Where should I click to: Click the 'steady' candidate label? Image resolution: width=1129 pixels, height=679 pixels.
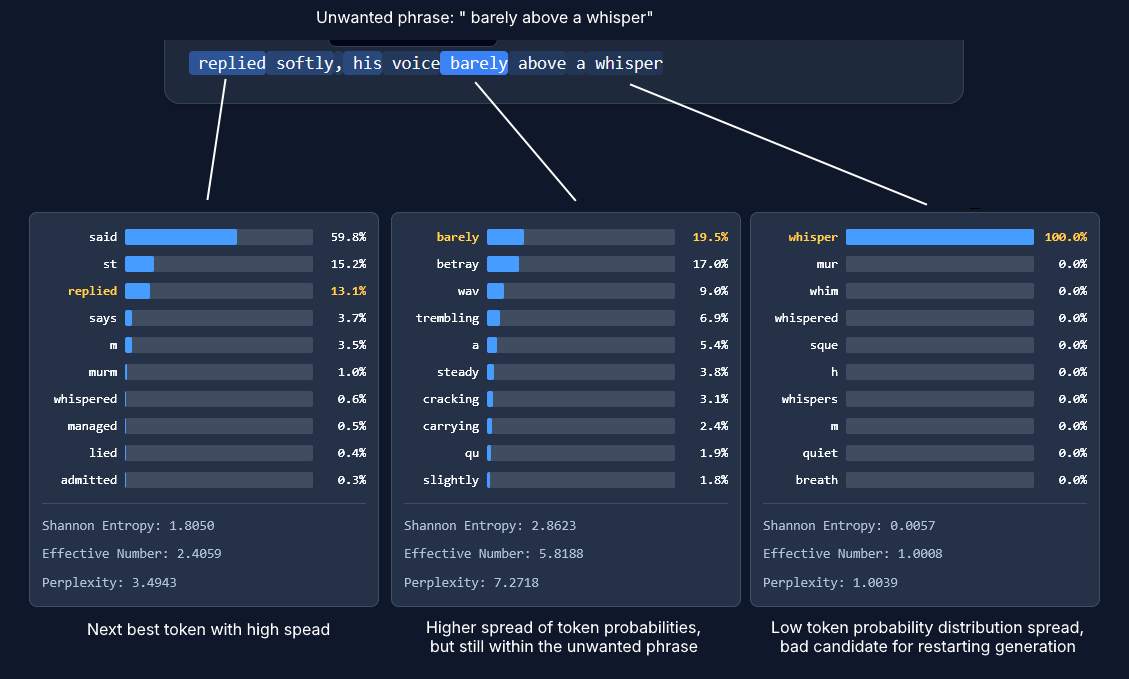pos(458,372)
